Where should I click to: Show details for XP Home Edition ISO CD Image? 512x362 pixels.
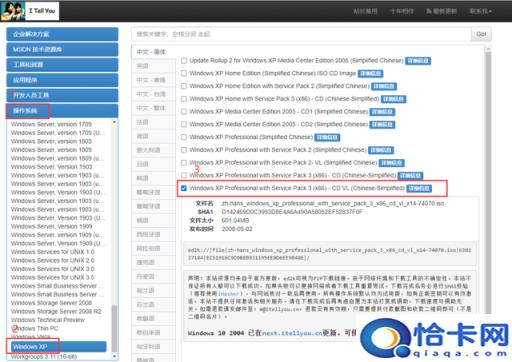370,74
